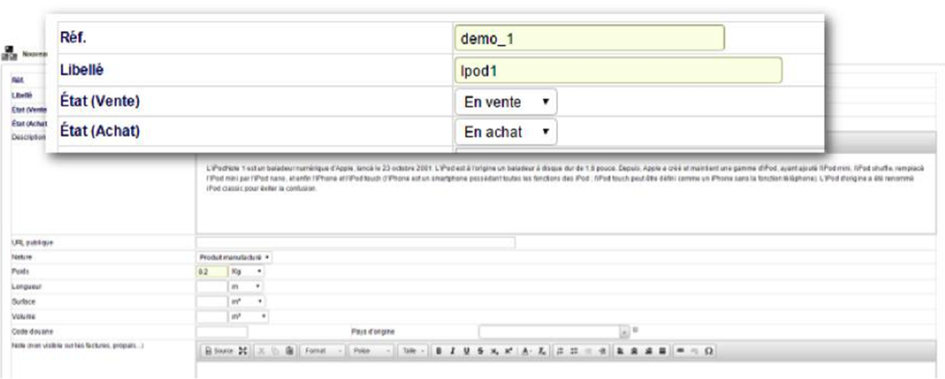Open the Nature product type dropdown
945x379 pixels.
pos(234,257)
